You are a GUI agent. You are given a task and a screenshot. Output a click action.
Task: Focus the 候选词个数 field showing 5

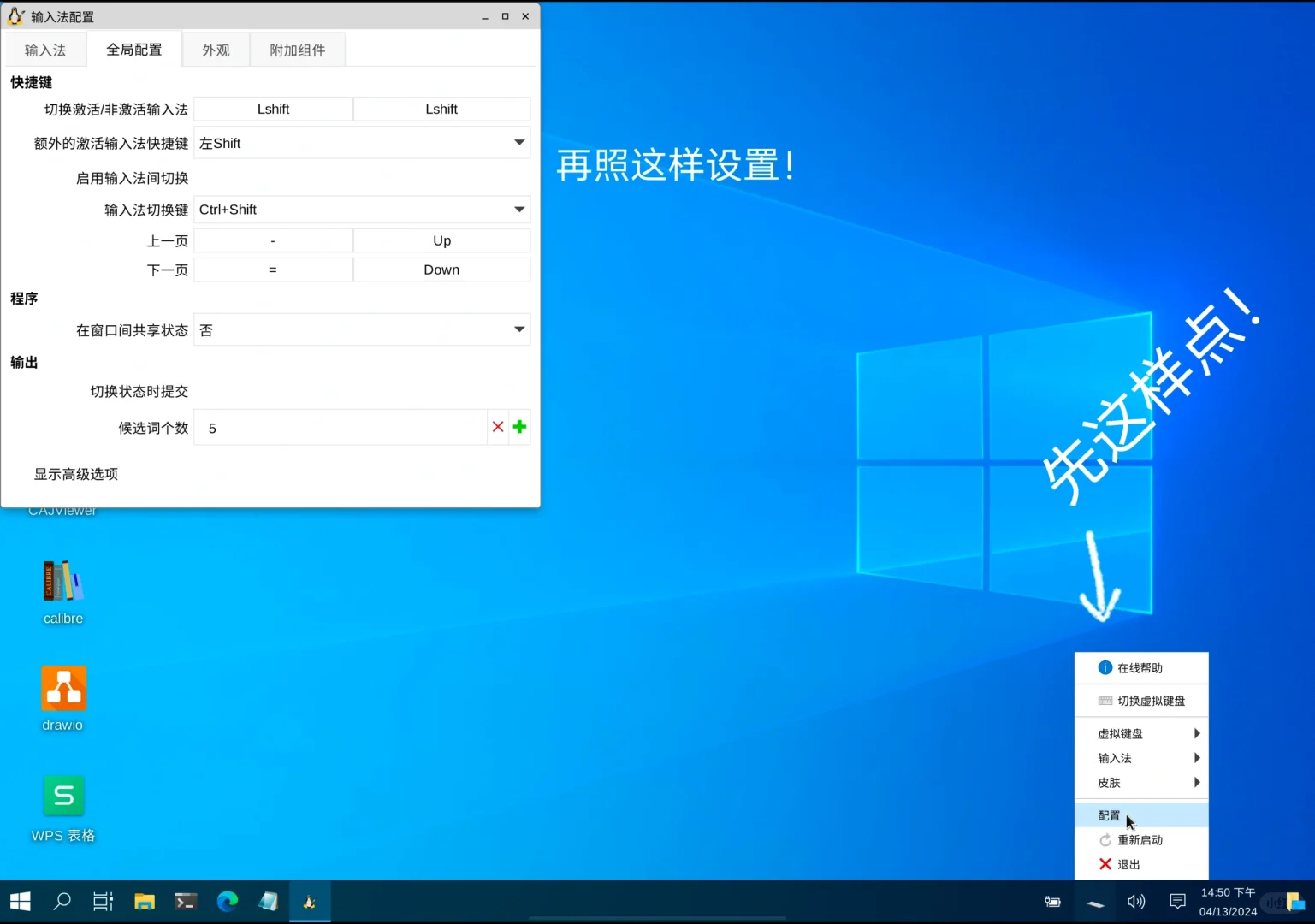(341, 428)
